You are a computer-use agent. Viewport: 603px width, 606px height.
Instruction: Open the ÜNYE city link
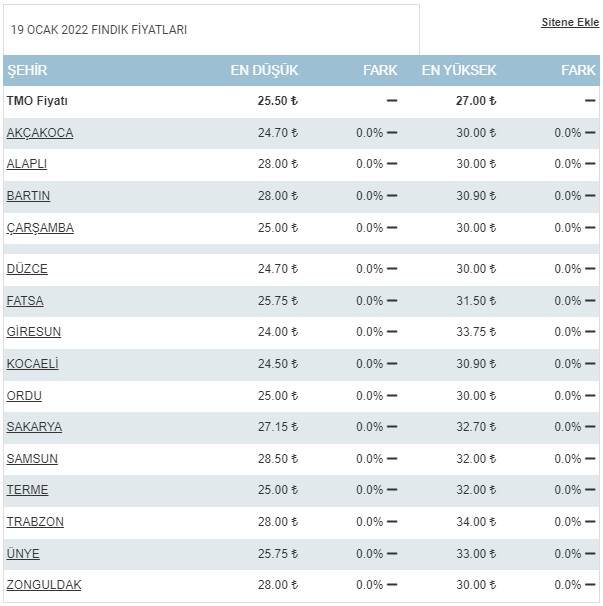[x=23, y=554]
